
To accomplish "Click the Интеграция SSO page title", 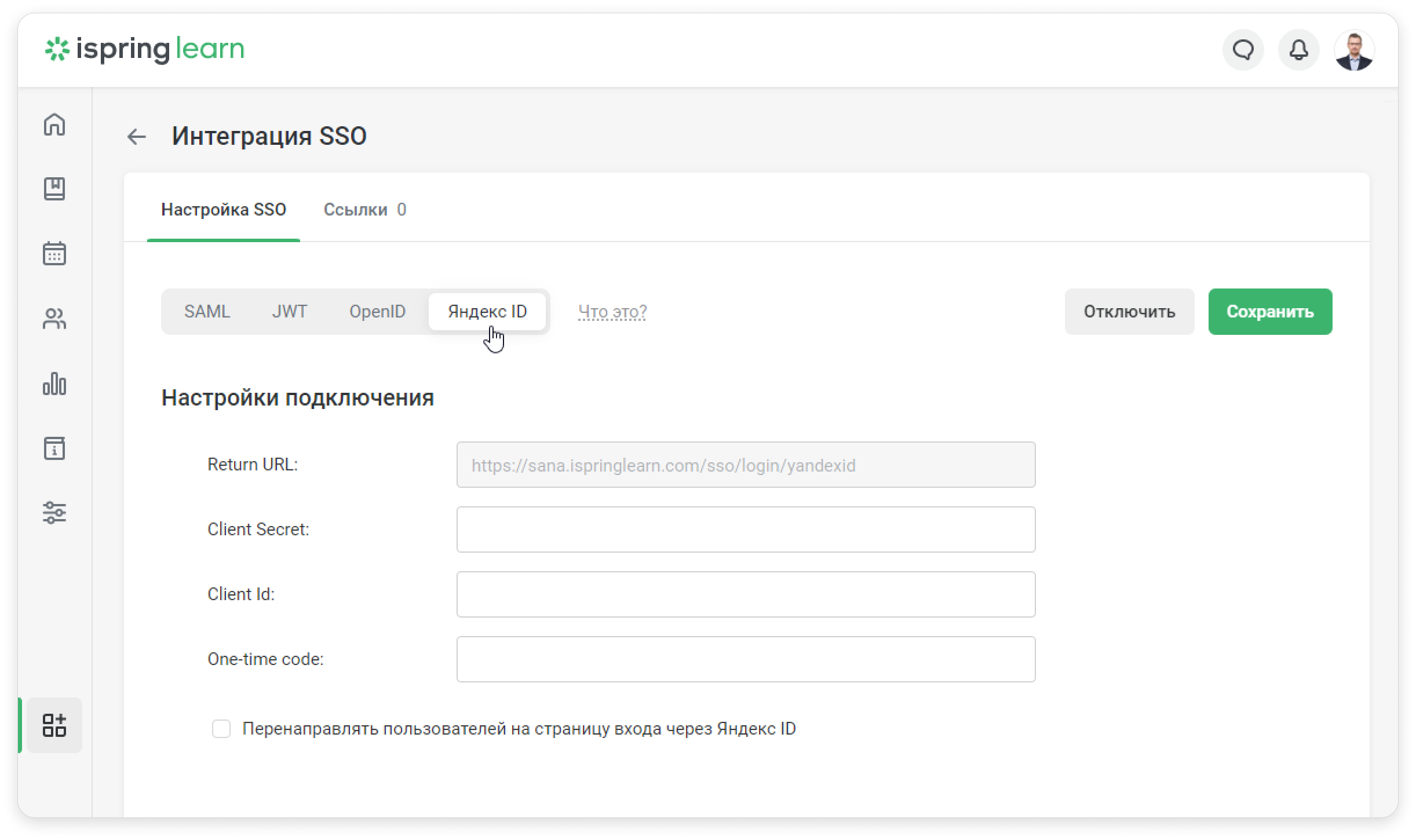I will click(269, 136).
